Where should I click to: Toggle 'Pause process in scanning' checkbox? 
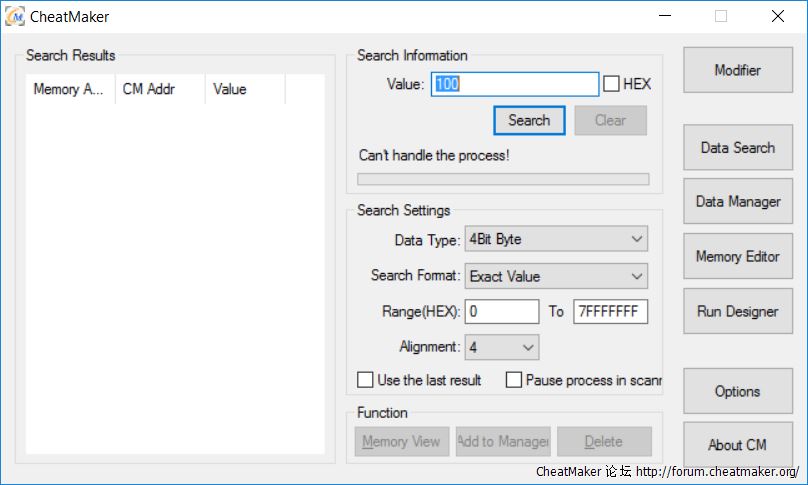[514, 380]
